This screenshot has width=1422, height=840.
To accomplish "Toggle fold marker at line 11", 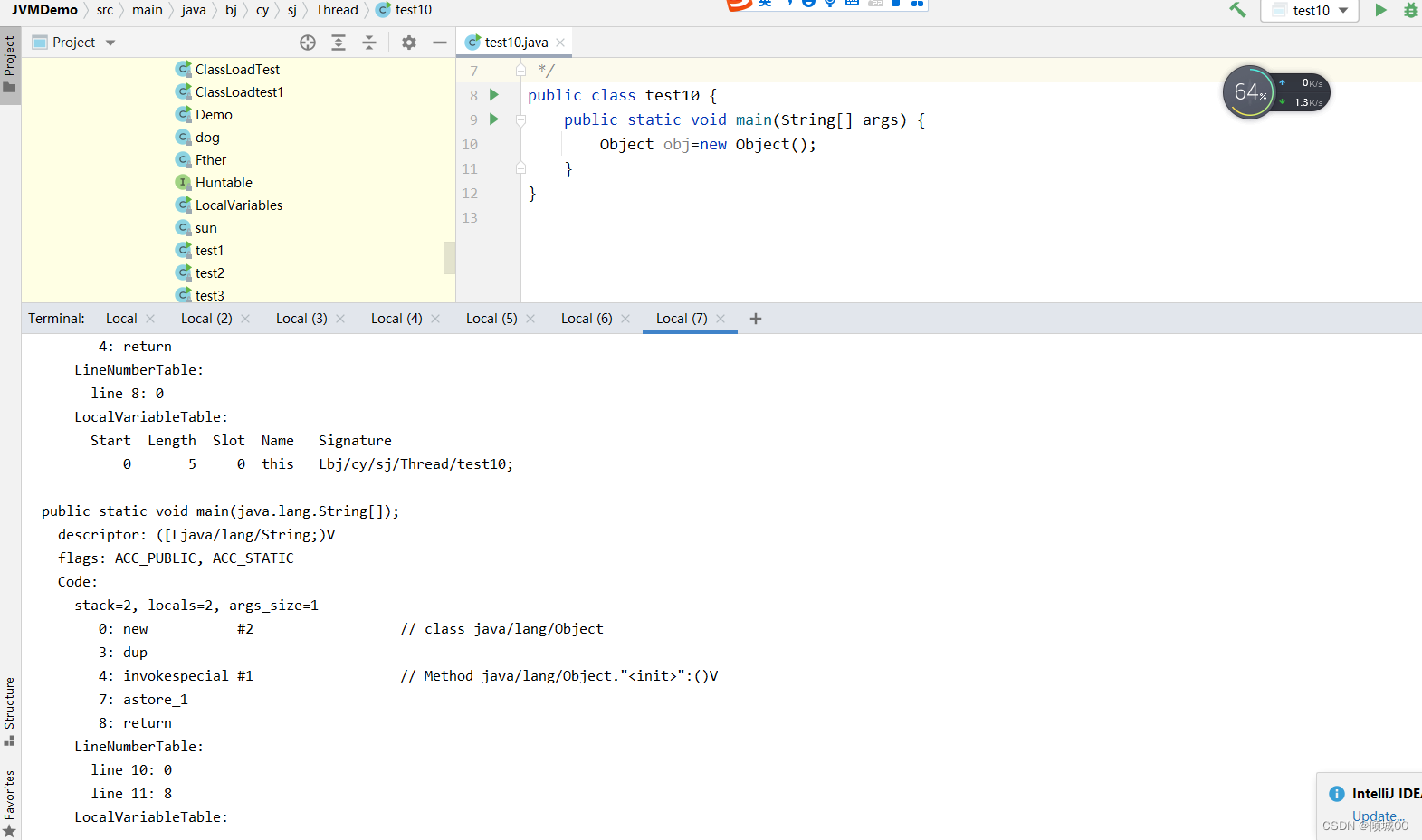I will [520, 168].
